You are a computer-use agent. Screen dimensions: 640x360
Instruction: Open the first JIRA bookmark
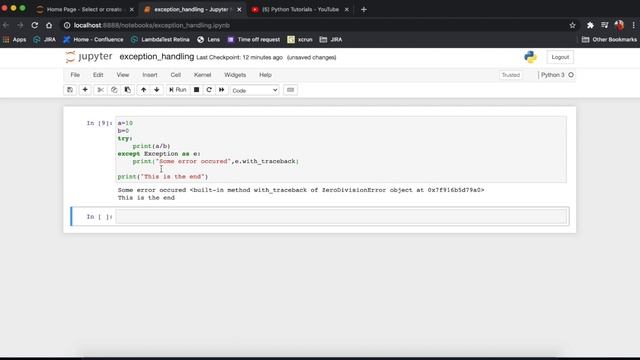(44, 40)
